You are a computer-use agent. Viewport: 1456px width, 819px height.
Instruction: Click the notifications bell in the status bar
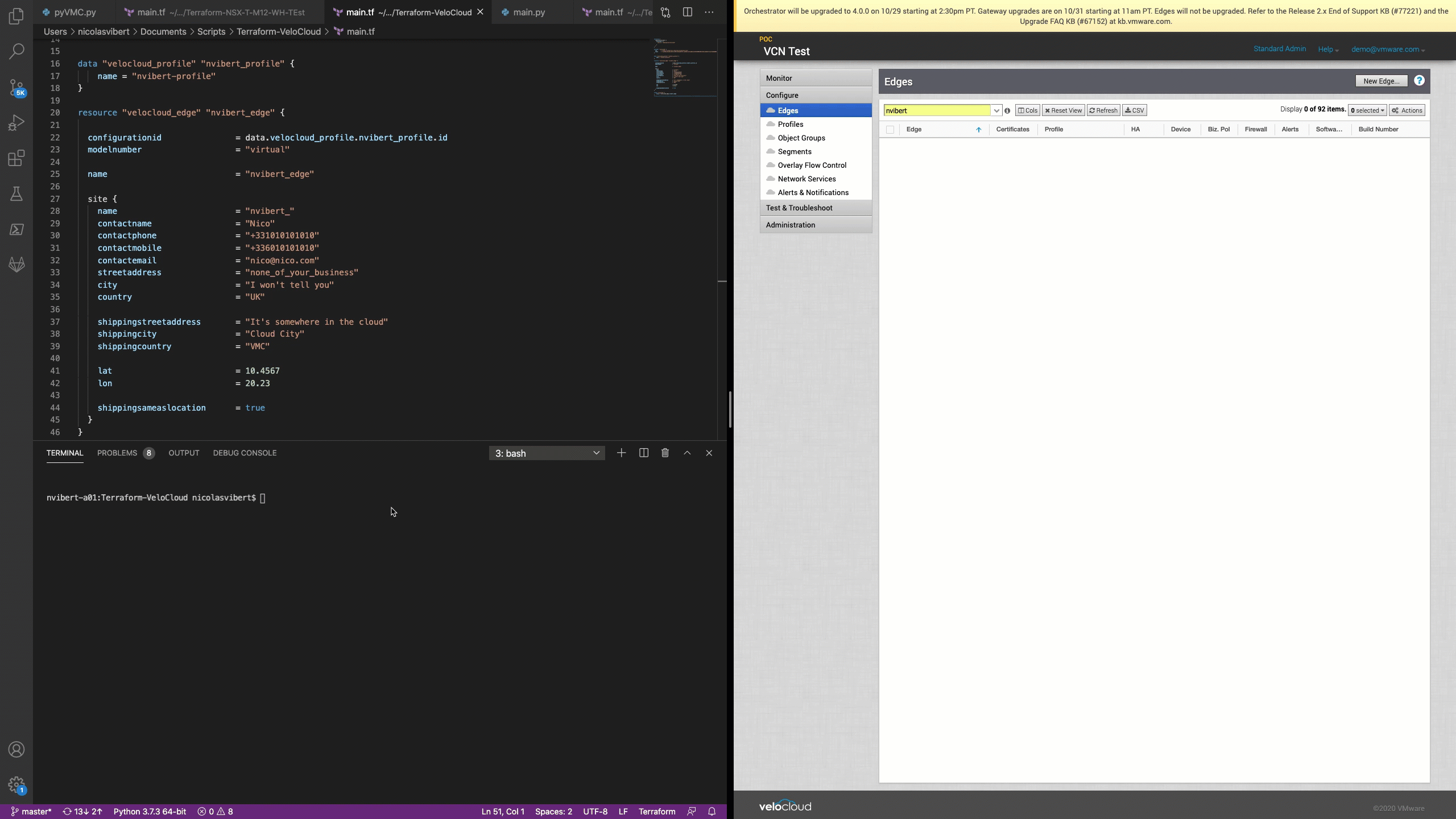pyautogui.click(x=712, y=812)
